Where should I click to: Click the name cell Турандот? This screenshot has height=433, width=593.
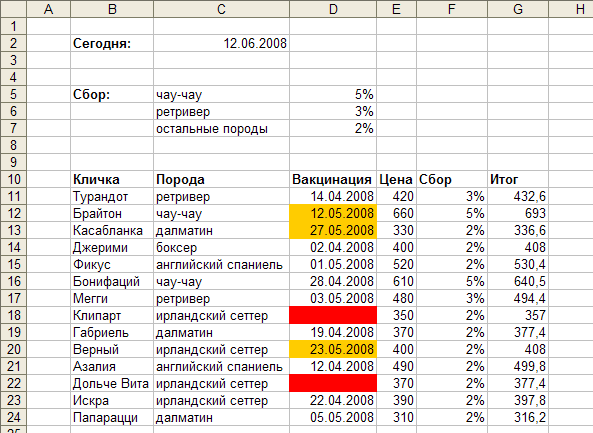click(x=112, y=197)
